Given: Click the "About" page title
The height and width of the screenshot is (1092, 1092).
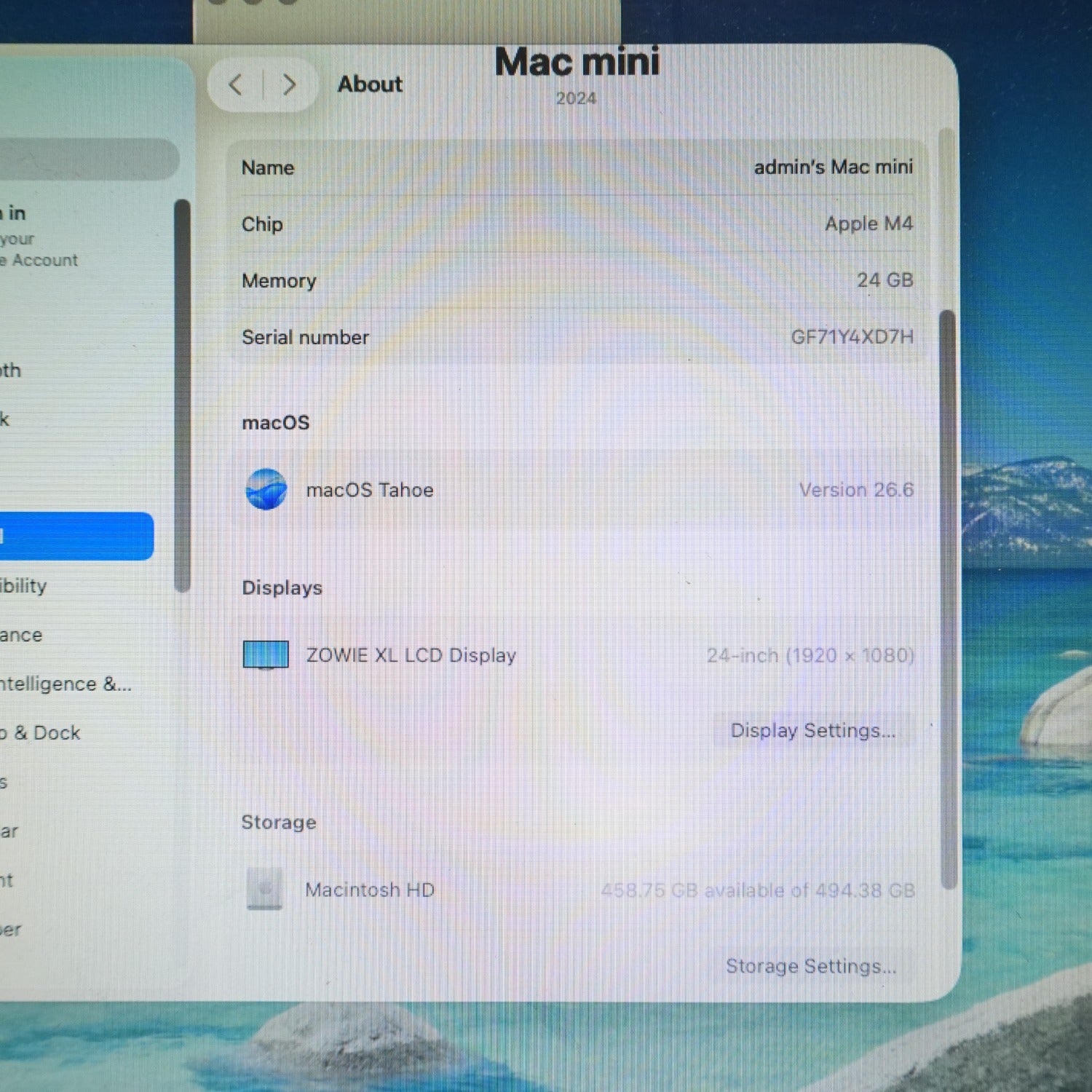Looking at the screenshot, I should coord(370,84).
